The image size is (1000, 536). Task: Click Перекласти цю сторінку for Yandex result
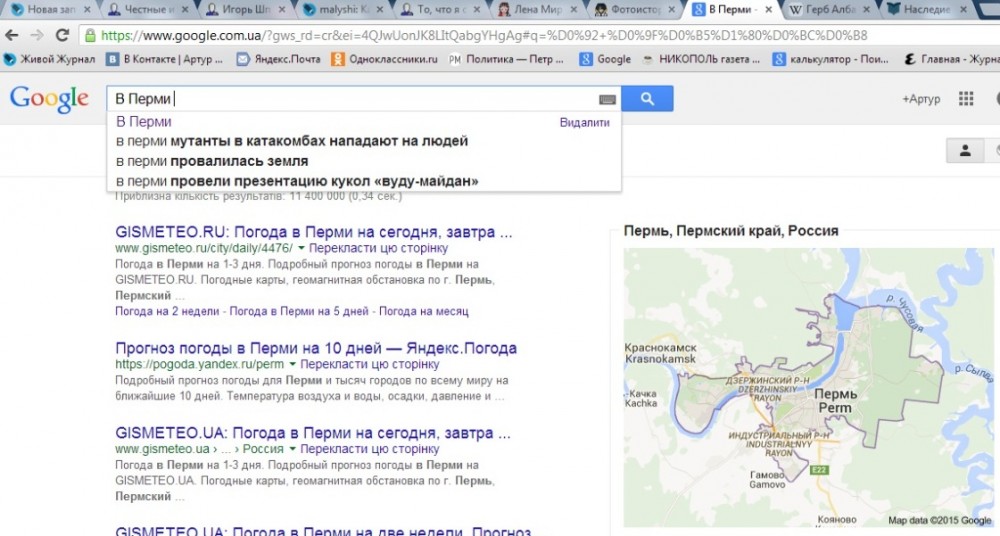point(369,364)
